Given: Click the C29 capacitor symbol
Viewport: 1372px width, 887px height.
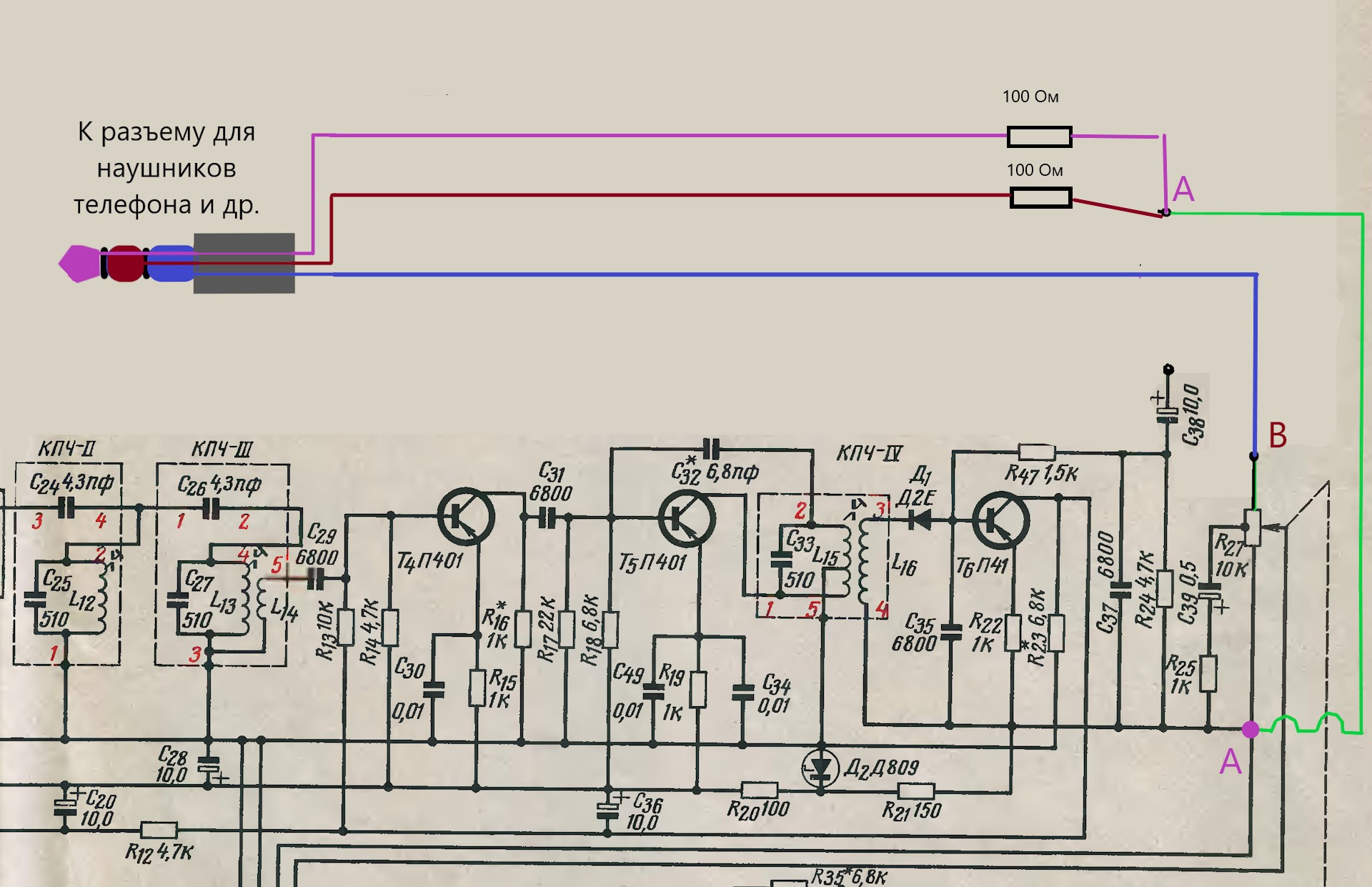Looking at the screenshot, I should (x=315, y=579).
